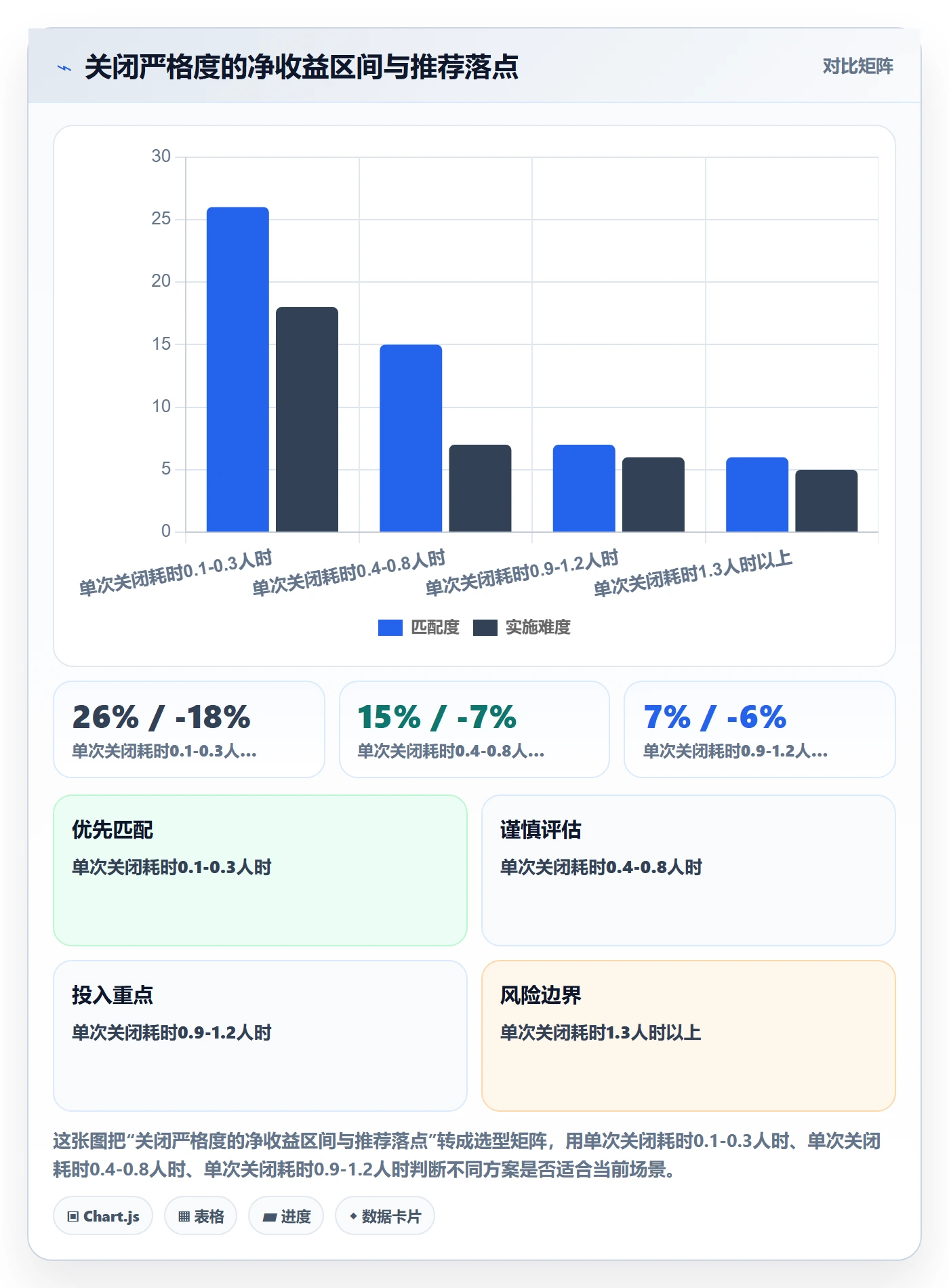This screenshot has width=949, height=1288.
Task: Click the description paragraph starting 这张图把
Action: [x=466, y=1155]
